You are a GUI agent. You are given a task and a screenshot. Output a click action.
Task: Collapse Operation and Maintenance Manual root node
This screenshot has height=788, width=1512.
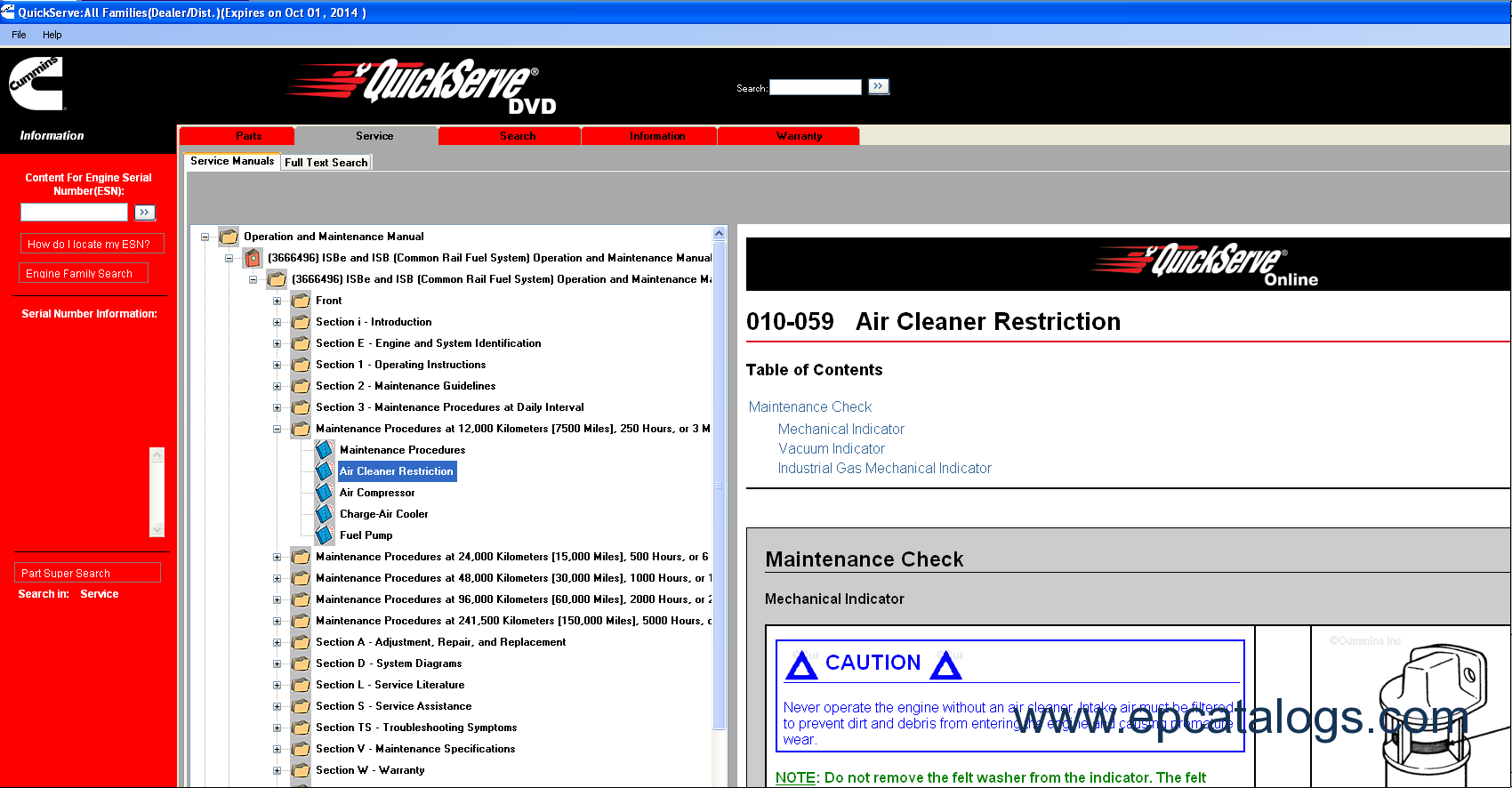[x=205, y=237]
